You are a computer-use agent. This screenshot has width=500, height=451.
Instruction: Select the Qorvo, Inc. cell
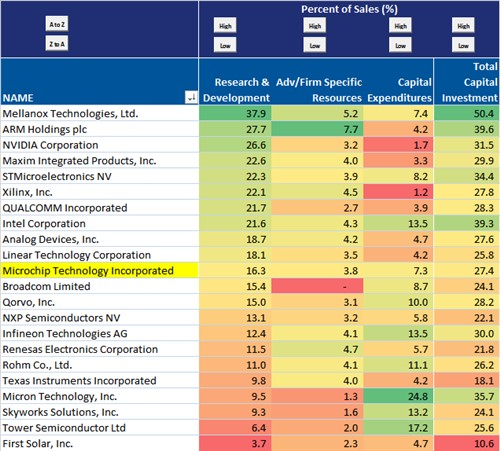[99, 302]
